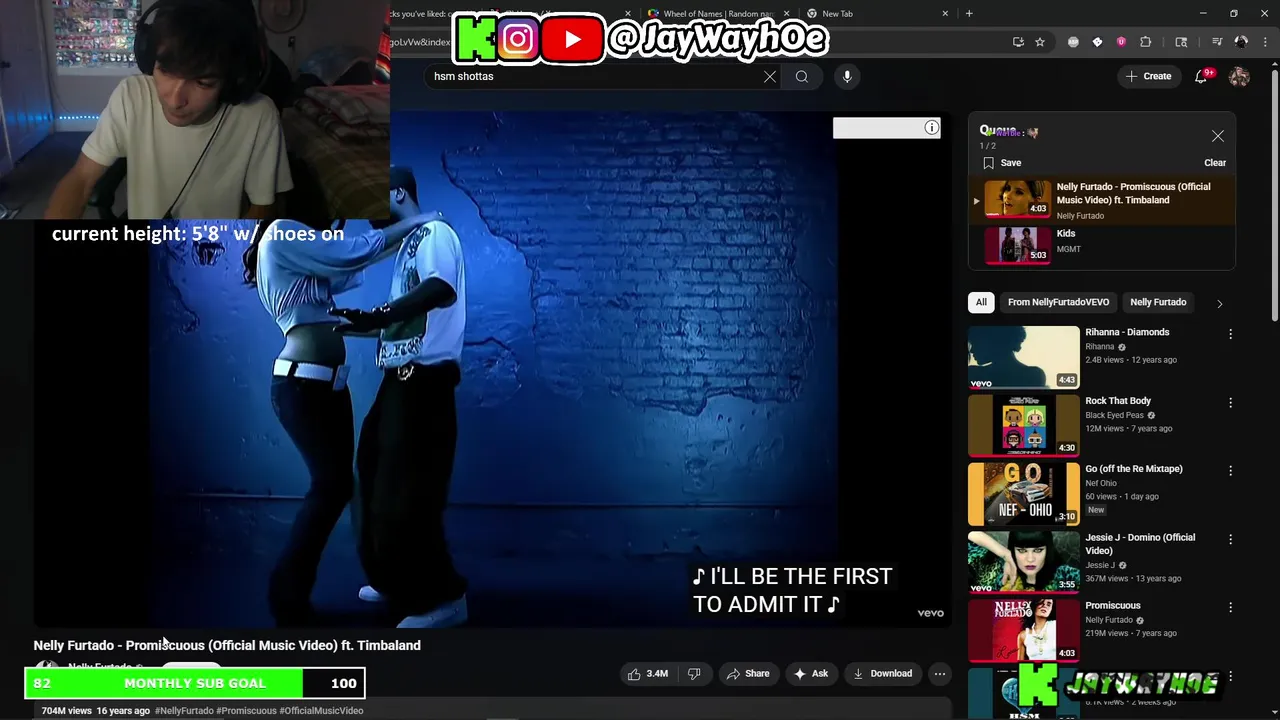Switch to the Wheel of Names tab
This screenshot has height=720, width=1280.
point(716,14)
